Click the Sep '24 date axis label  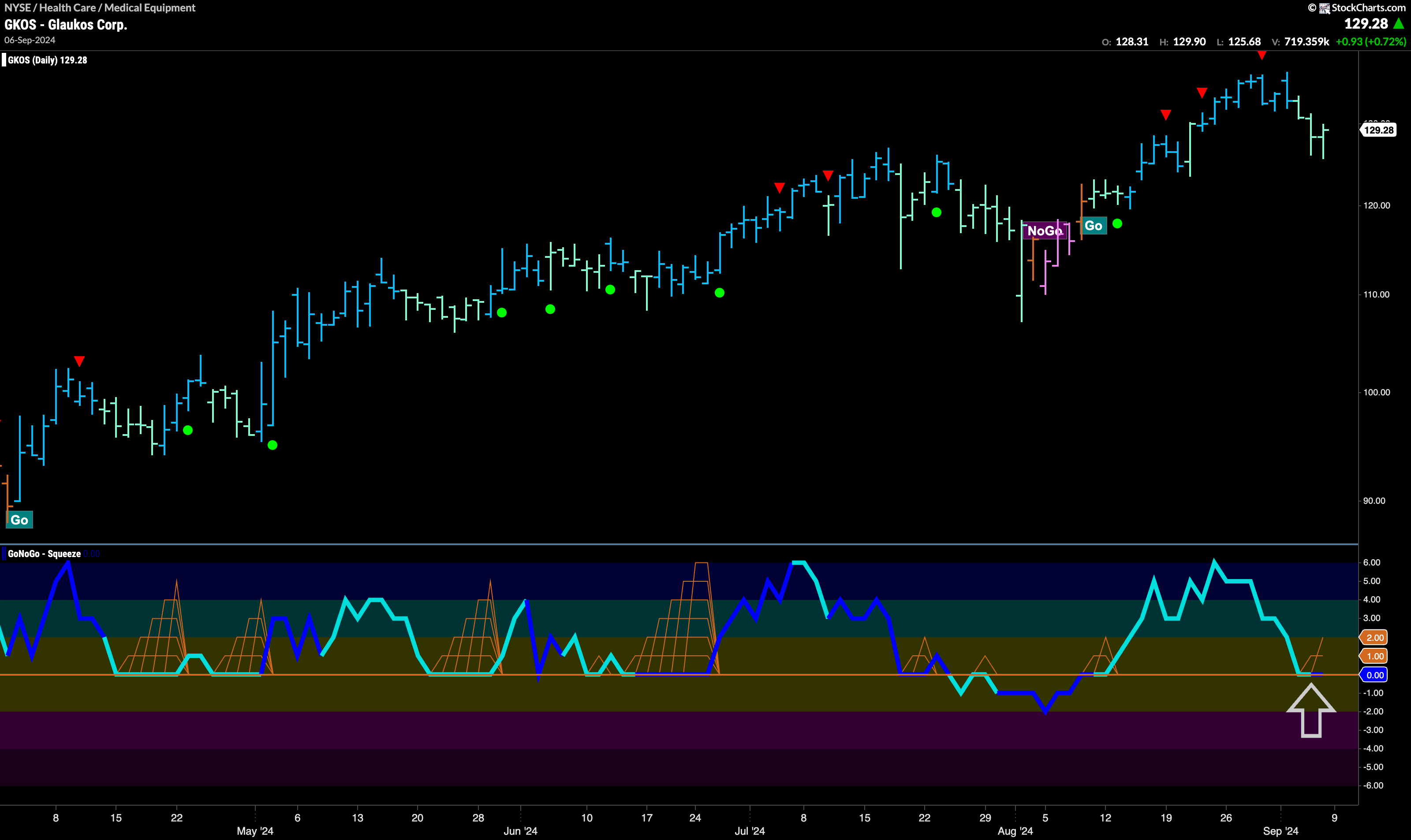tap(1281, 831)
